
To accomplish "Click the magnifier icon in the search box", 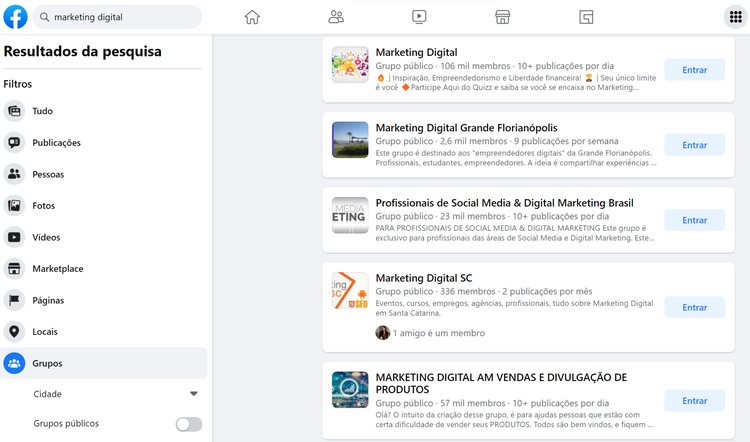I will pyautogui.click(x=44, y=17).
